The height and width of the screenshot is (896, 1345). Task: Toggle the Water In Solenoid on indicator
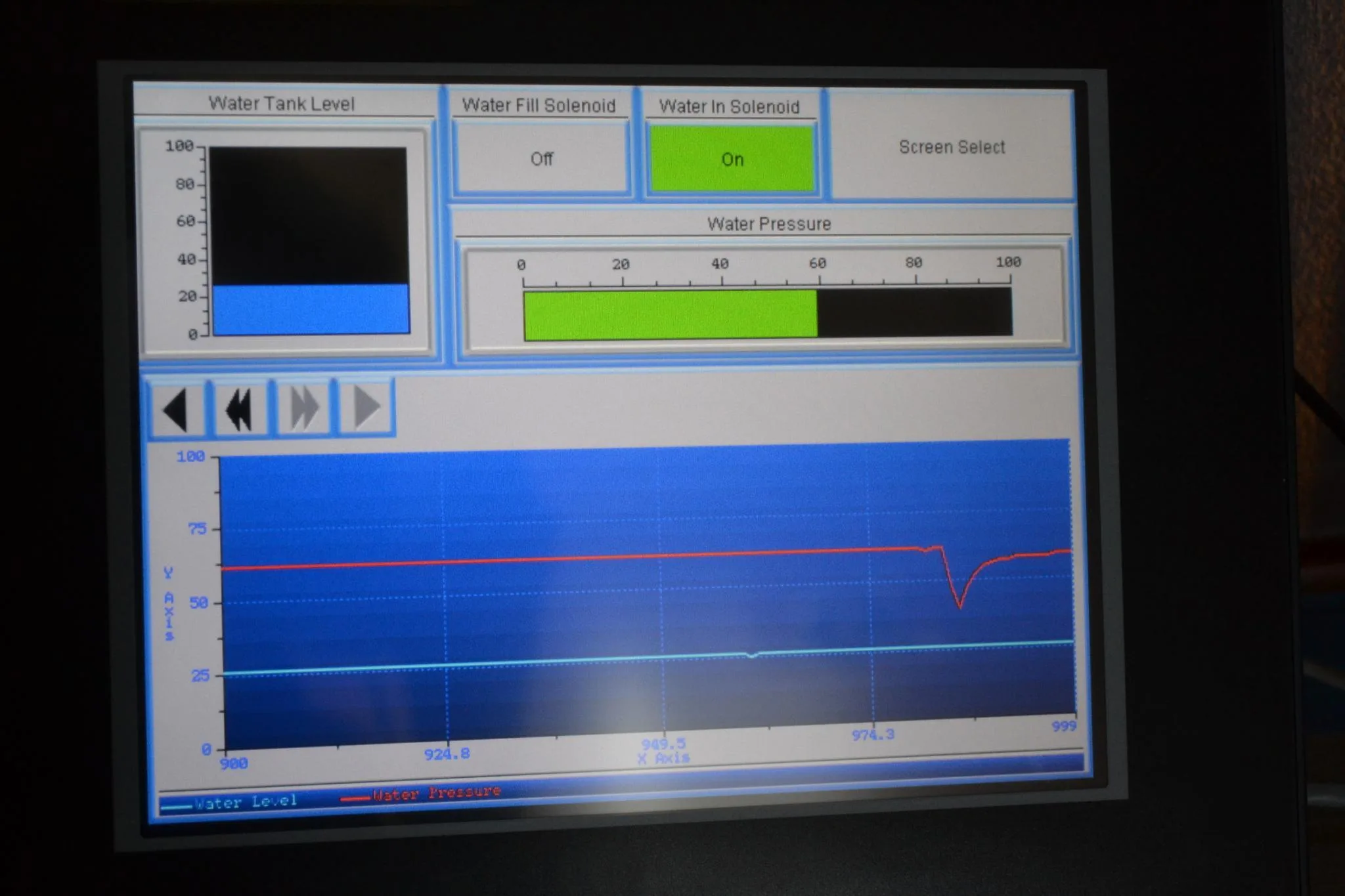(732, 159)
